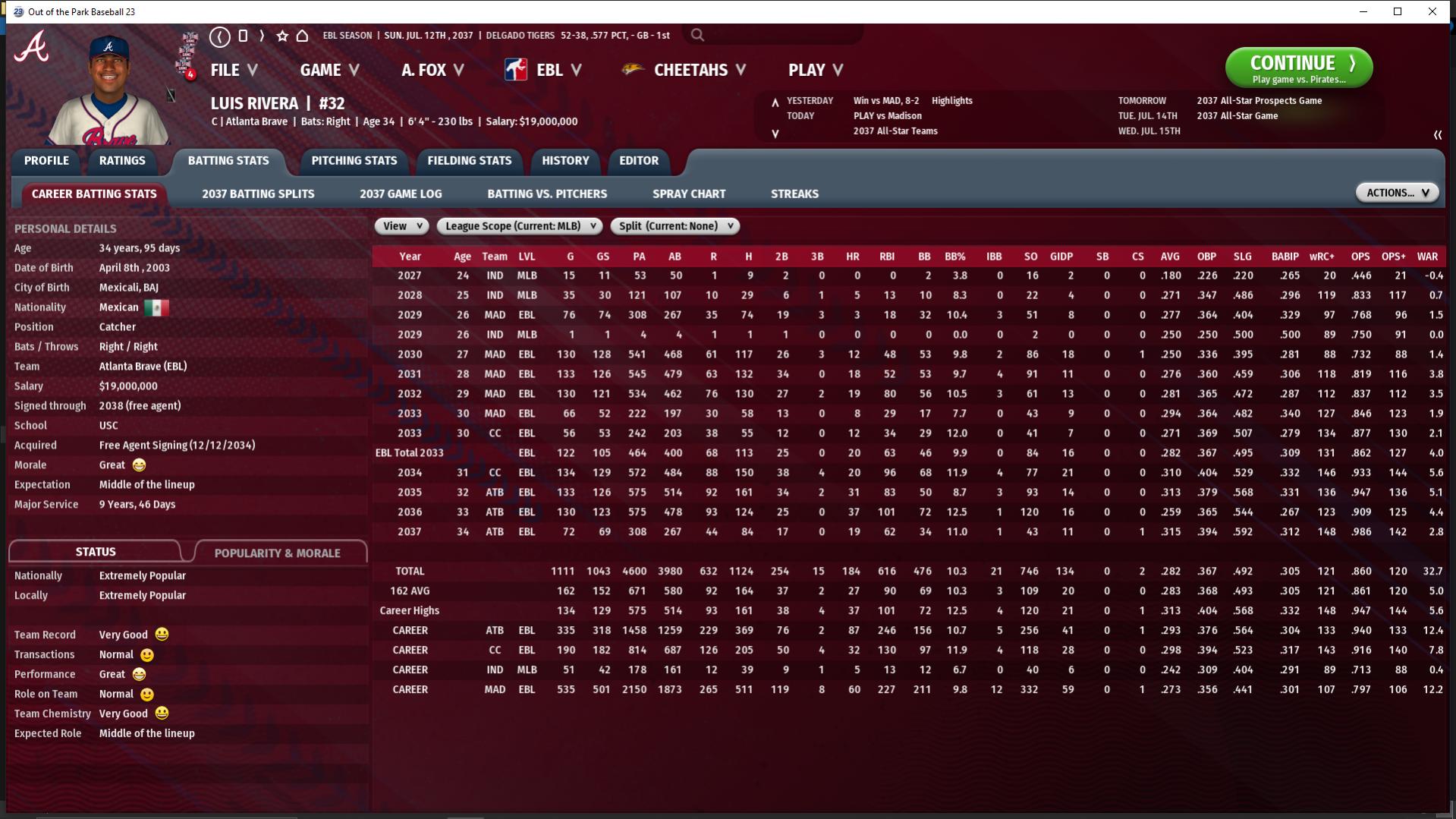1456x819 pixels.
Task: Open 2037 Batting Splits subtab
Action: (258, 194)
